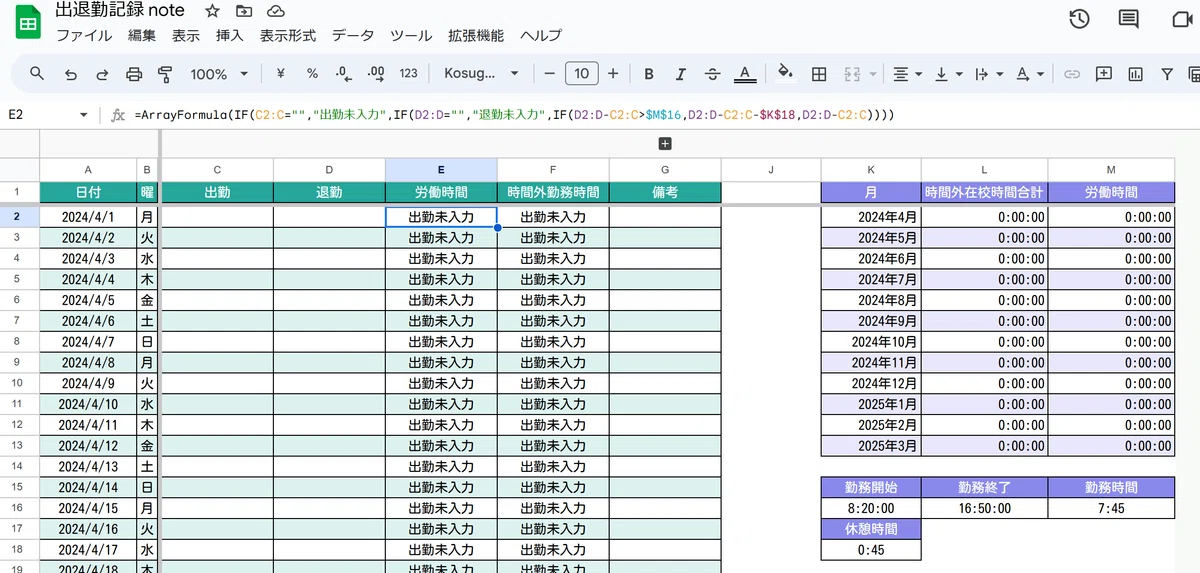Open the Google Sheets home icon
Image resolution: width=1200 pixels, height=573 pixels.
click(x=27, y=24)
